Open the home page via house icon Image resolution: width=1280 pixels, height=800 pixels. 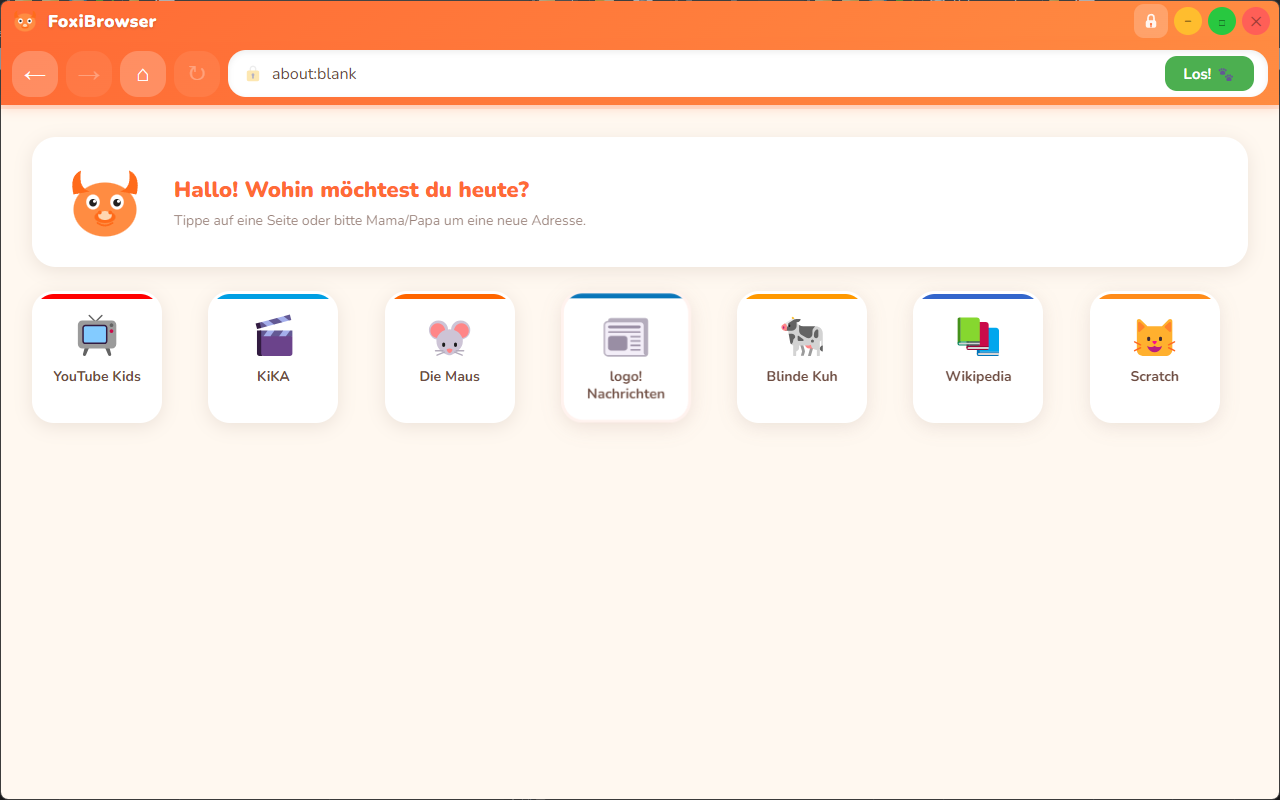[143, 74]
